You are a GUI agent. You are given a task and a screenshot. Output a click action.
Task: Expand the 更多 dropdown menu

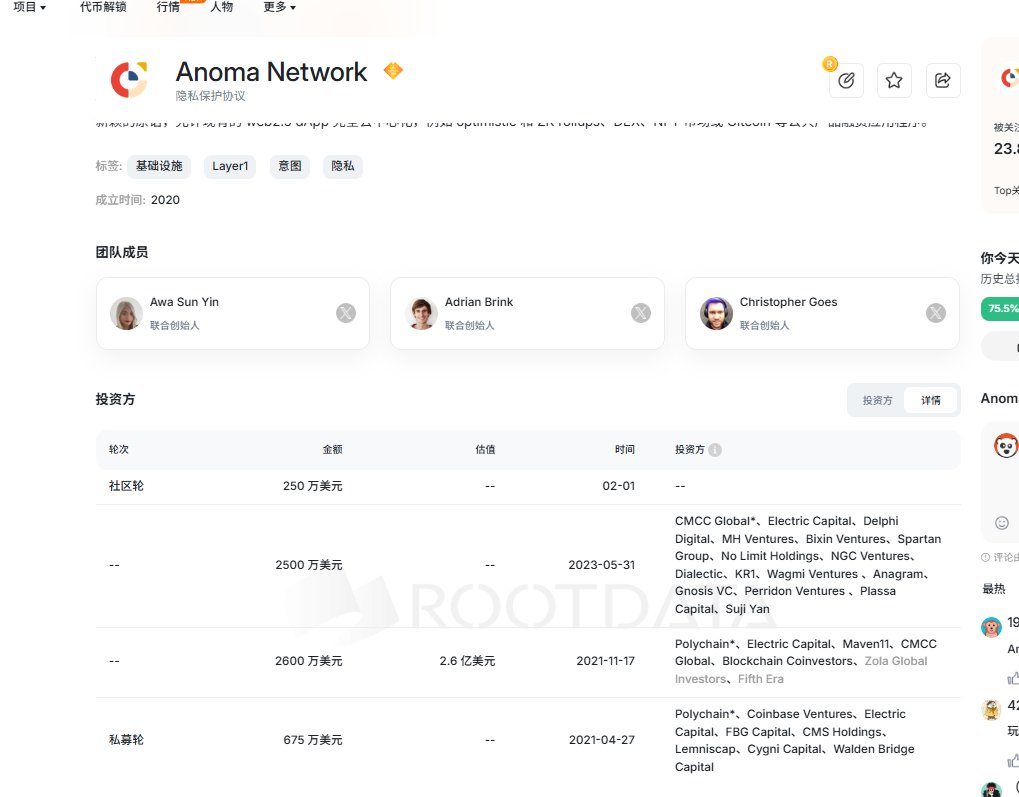[279, 7]
